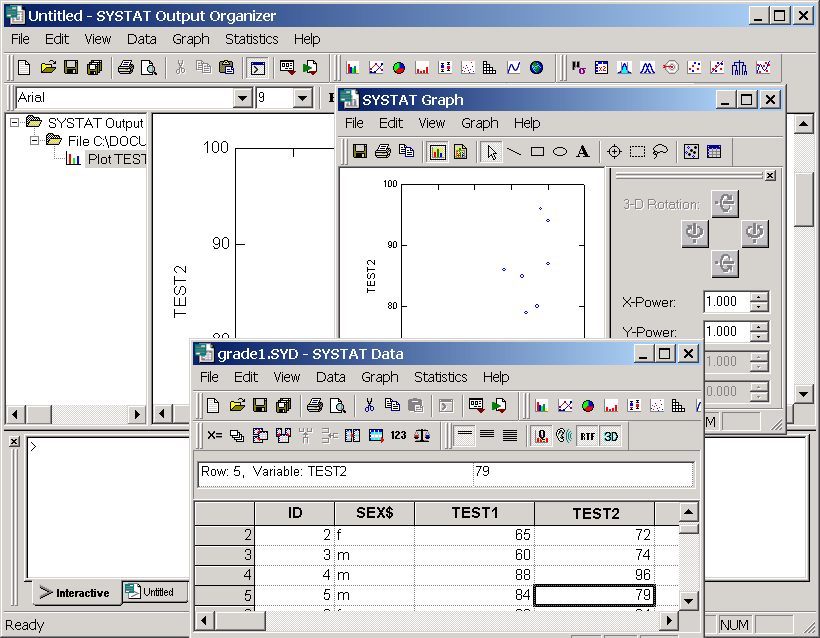
Task: Click horizontal scrollbar thumb in Data window
Action: coord(241,621)
